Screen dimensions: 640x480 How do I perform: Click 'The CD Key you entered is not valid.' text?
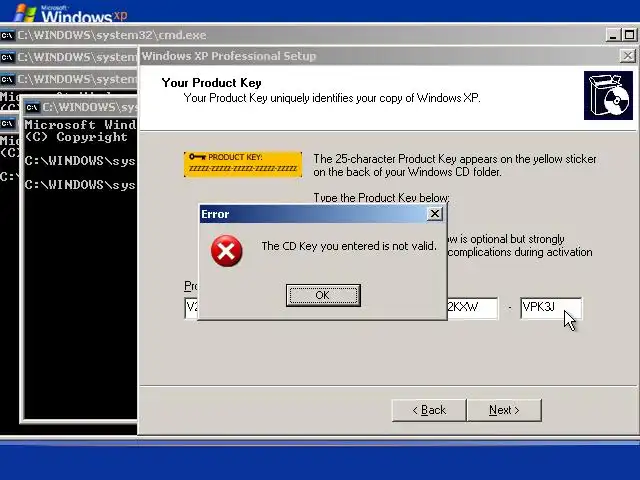[x=349, y=246]
